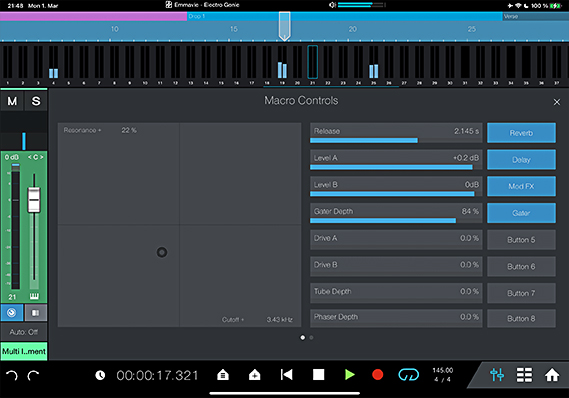Image resolution: width=569 pixels, height=398 pixels.
Task: Click the Phaser Depth slider
Action: [x=396, y=319]
